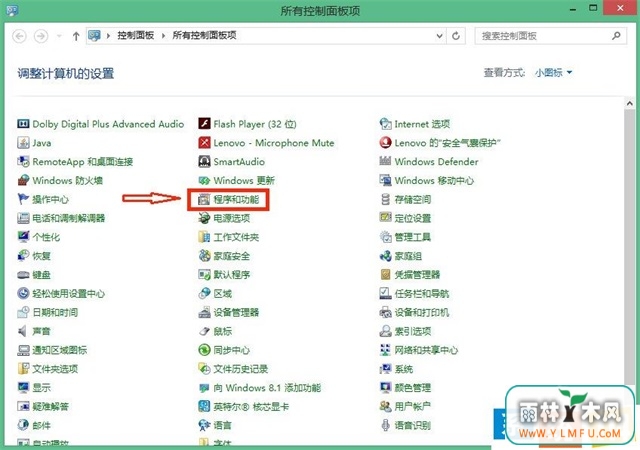640x450 pixels.
Task: Open the 恢复 link
Action: 42,256
